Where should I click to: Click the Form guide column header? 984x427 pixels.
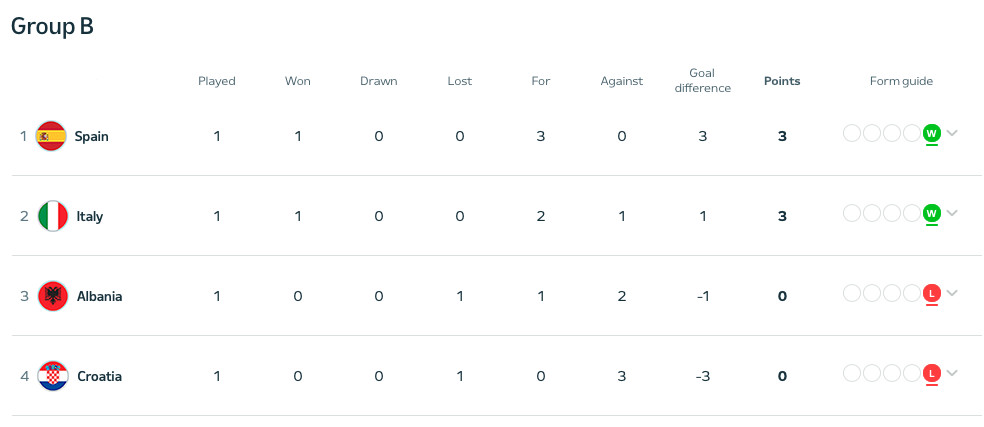[x=900, y=81]
